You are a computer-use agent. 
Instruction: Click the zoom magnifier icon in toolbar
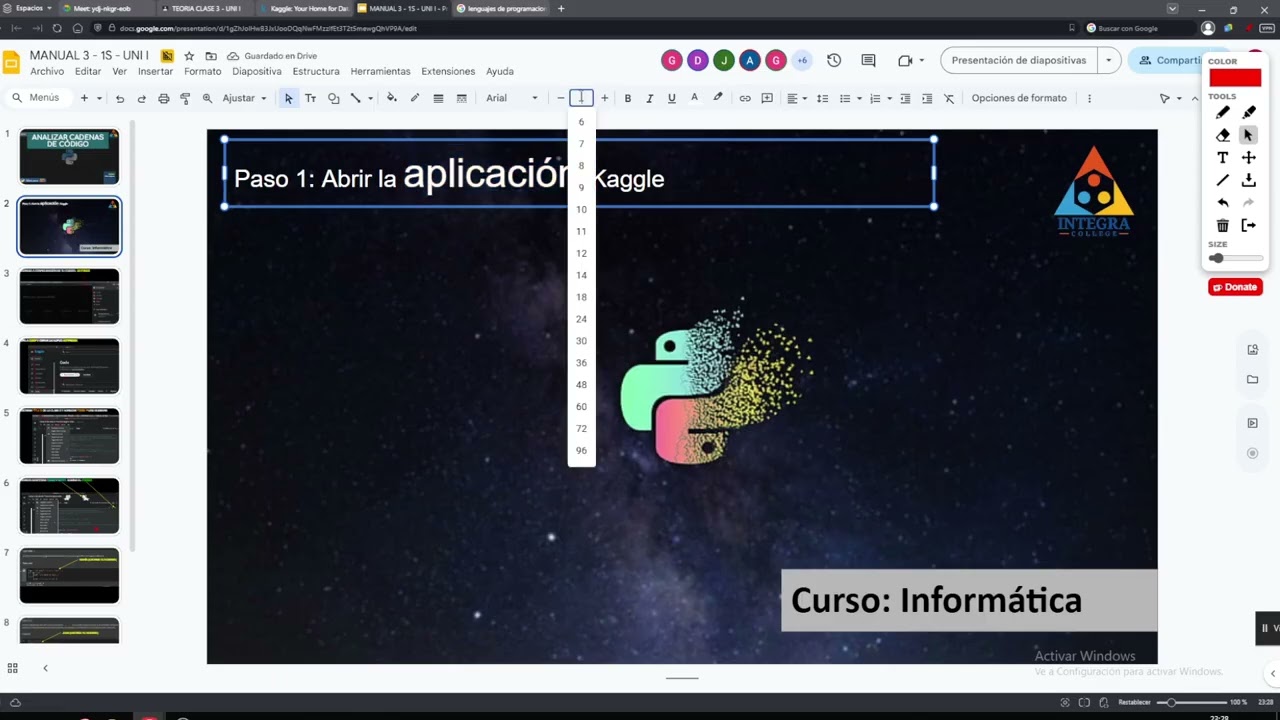tap(207, 98)
